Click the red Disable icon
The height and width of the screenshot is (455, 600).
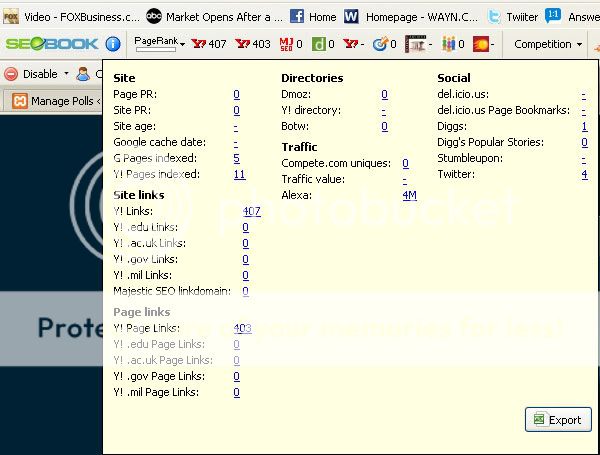(x=11, y=74)
